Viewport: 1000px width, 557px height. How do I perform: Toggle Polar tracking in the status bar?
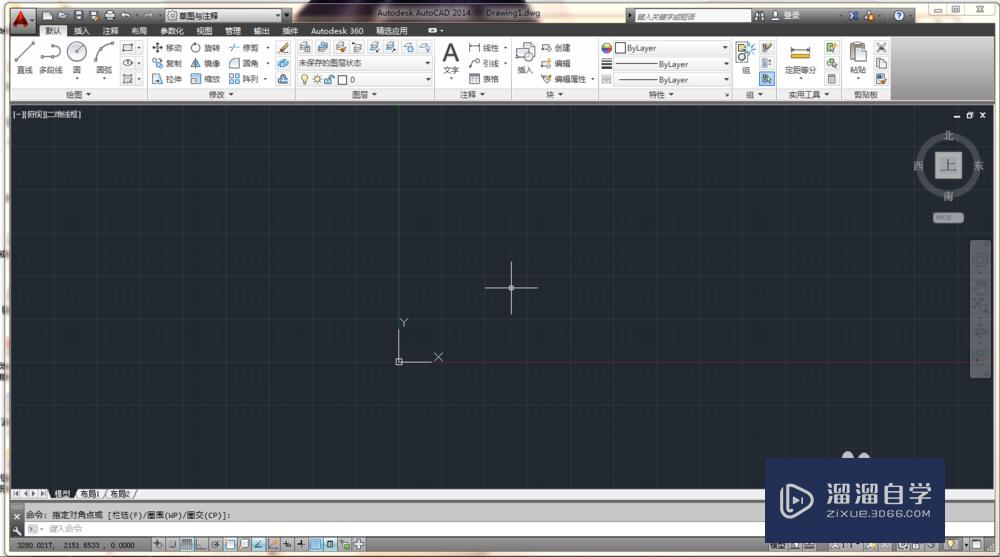[x=216, y=544]
